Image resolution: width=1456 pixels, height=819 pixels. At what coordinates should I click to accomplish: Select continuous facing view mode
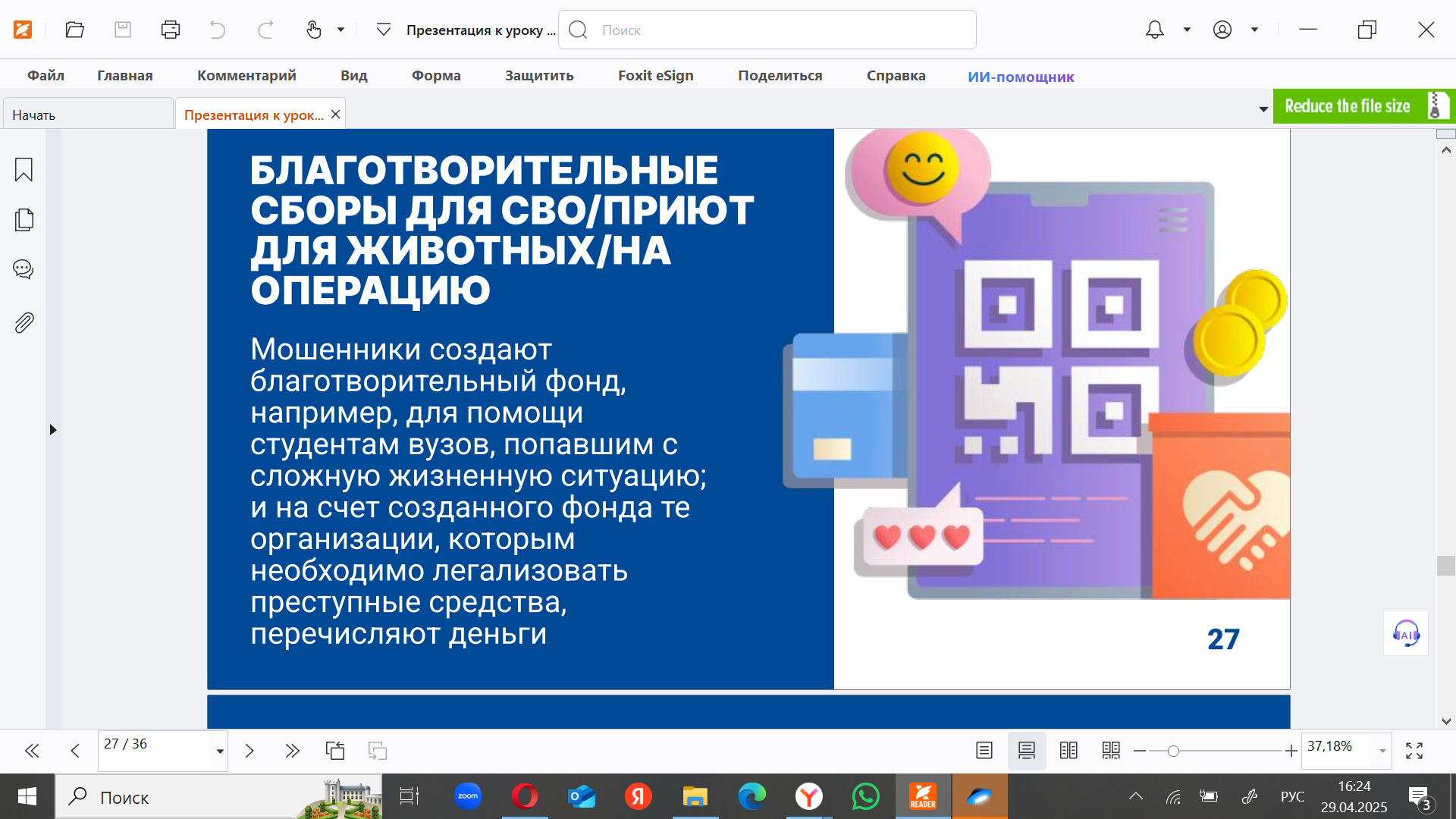tap(1111, 751)
